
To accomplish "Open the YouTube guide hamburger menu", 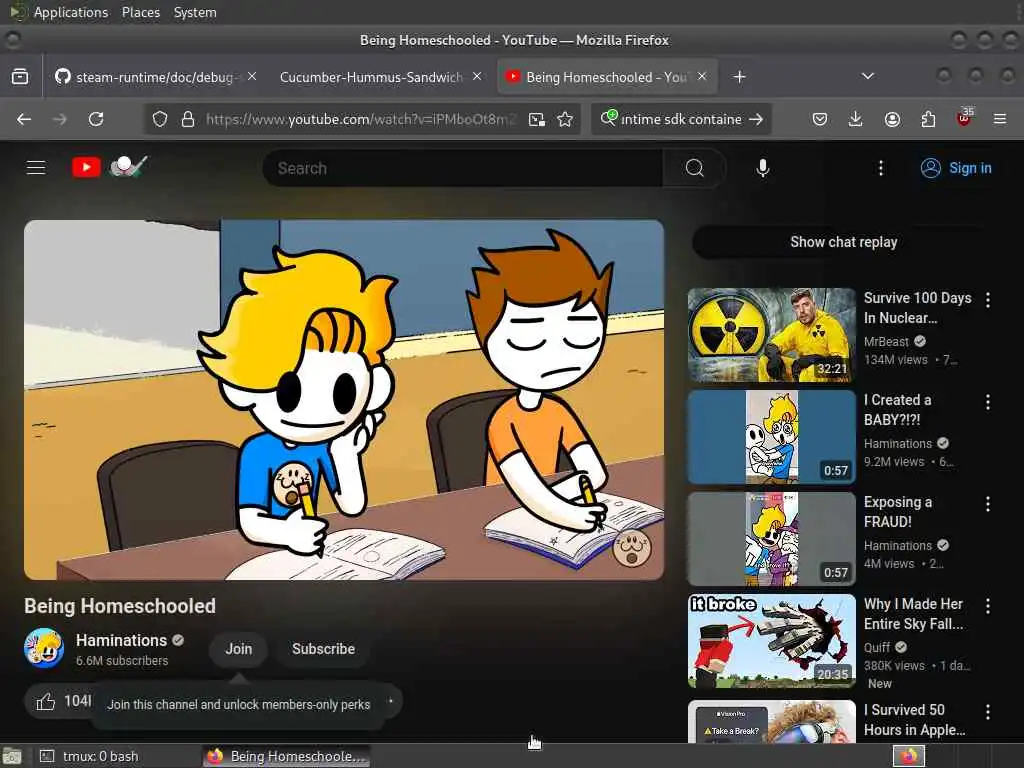I will pos(36,168).
